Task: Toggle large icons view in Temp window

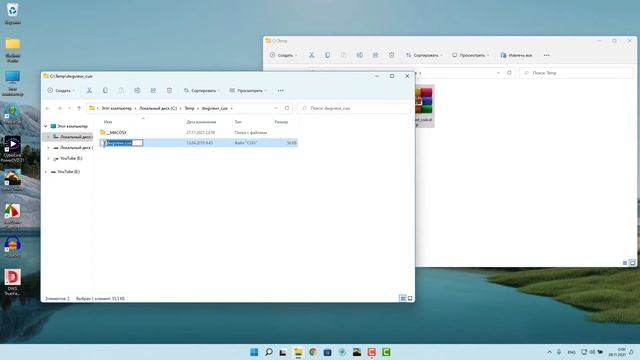Action: click(632, 263)
